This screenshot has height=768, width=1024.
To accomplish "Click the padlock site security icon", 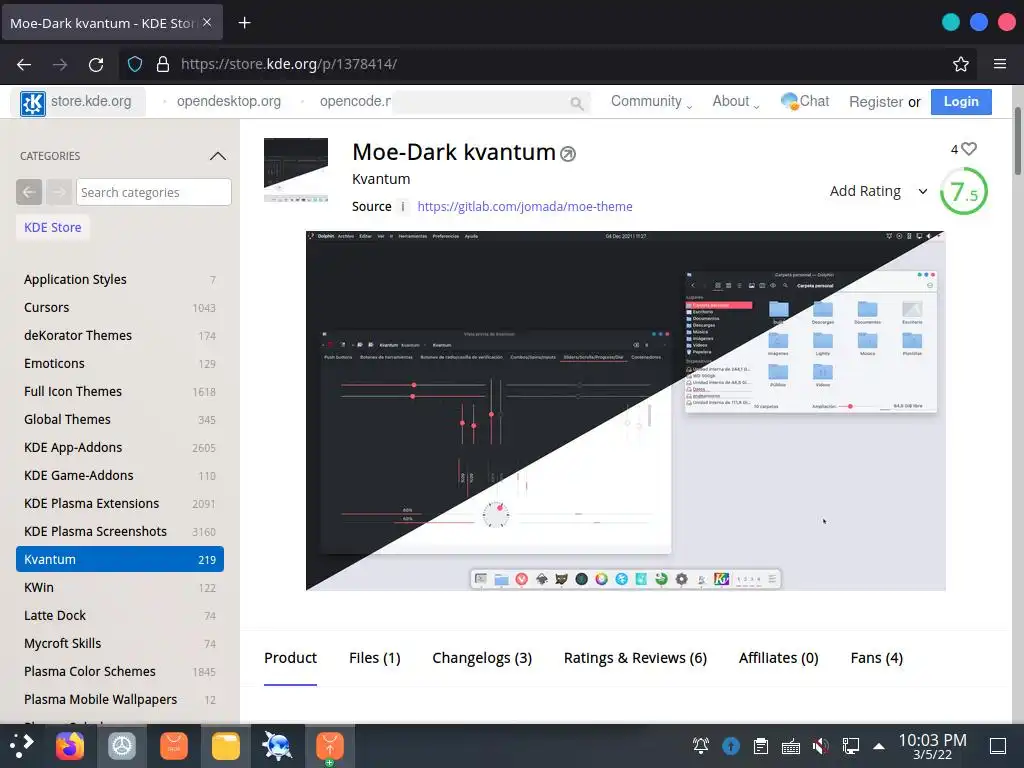I will pos(163,64).
